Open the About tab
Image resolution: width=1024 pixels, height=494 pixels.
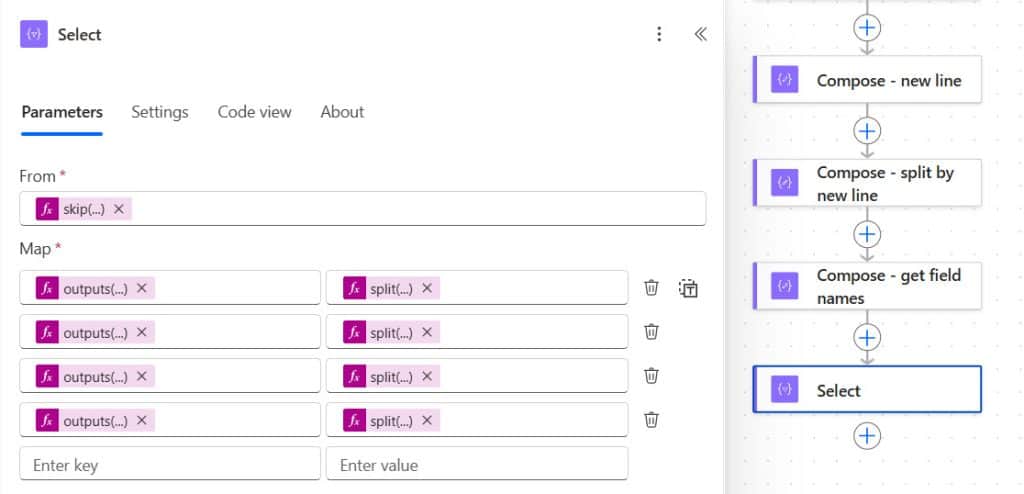pyautogui.click(x=342, y=112)
